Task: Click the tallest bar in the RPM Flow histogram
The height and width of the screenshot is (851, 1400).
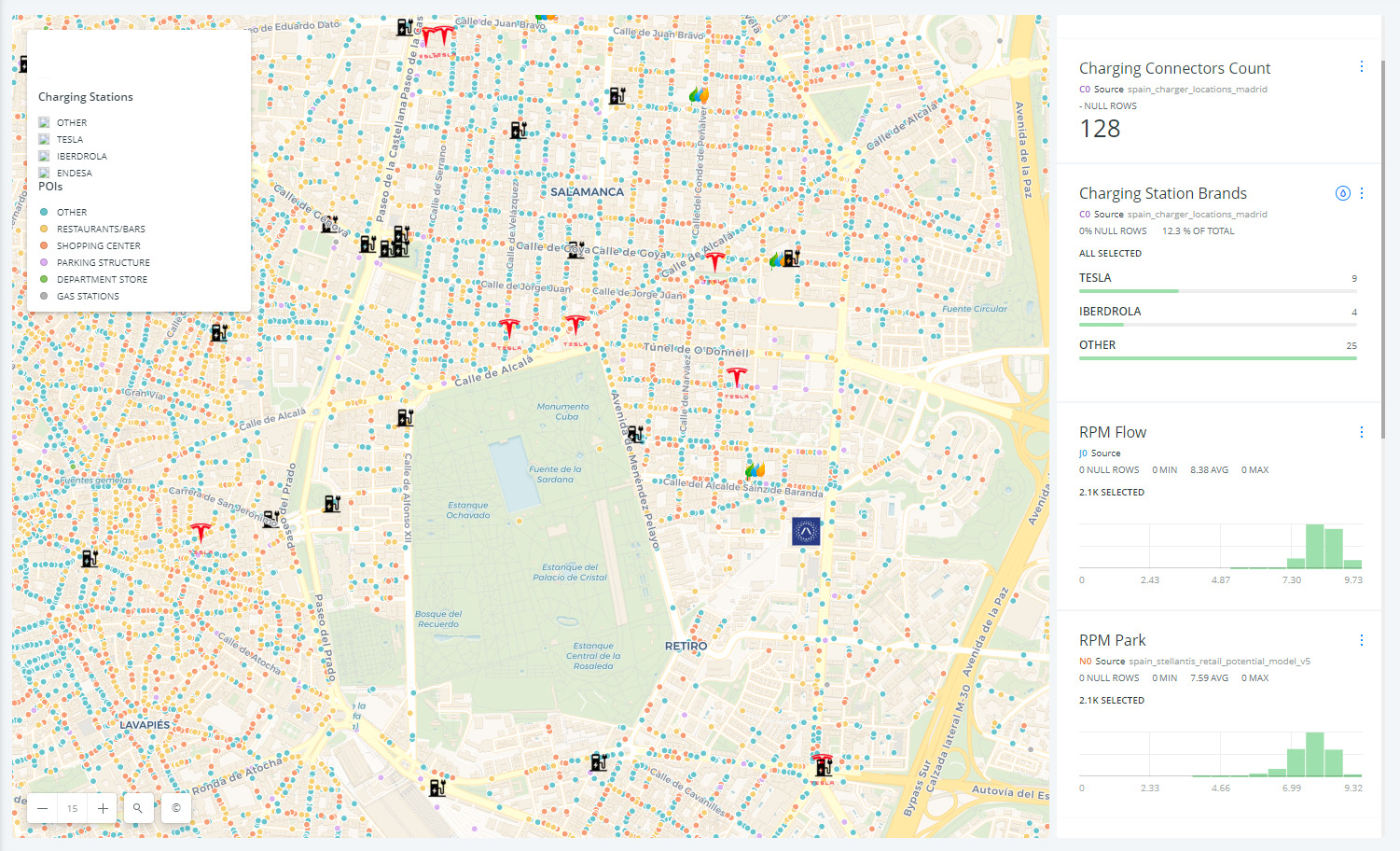Action: pos(1315,546)
